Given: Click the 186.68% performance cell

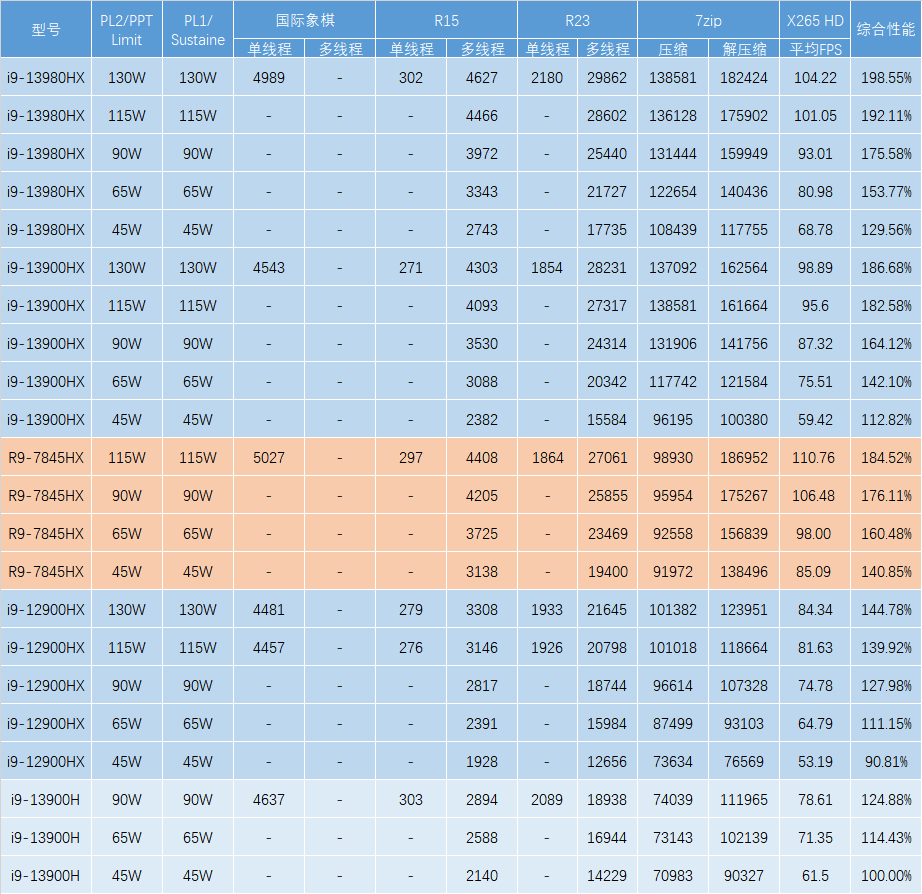Looking at the screenshot, I should 886,268.
